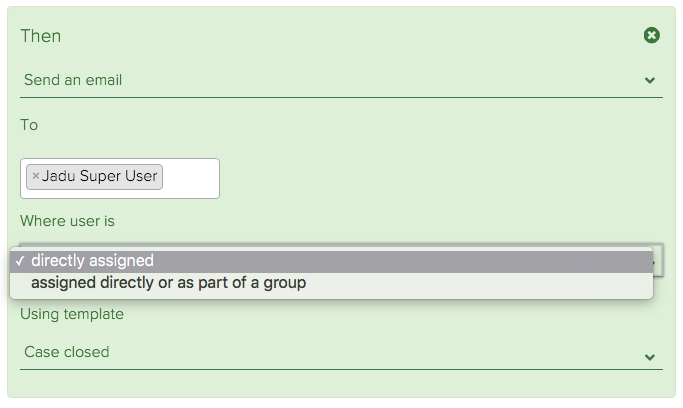Click the Jadu Super User tag text

100,176
